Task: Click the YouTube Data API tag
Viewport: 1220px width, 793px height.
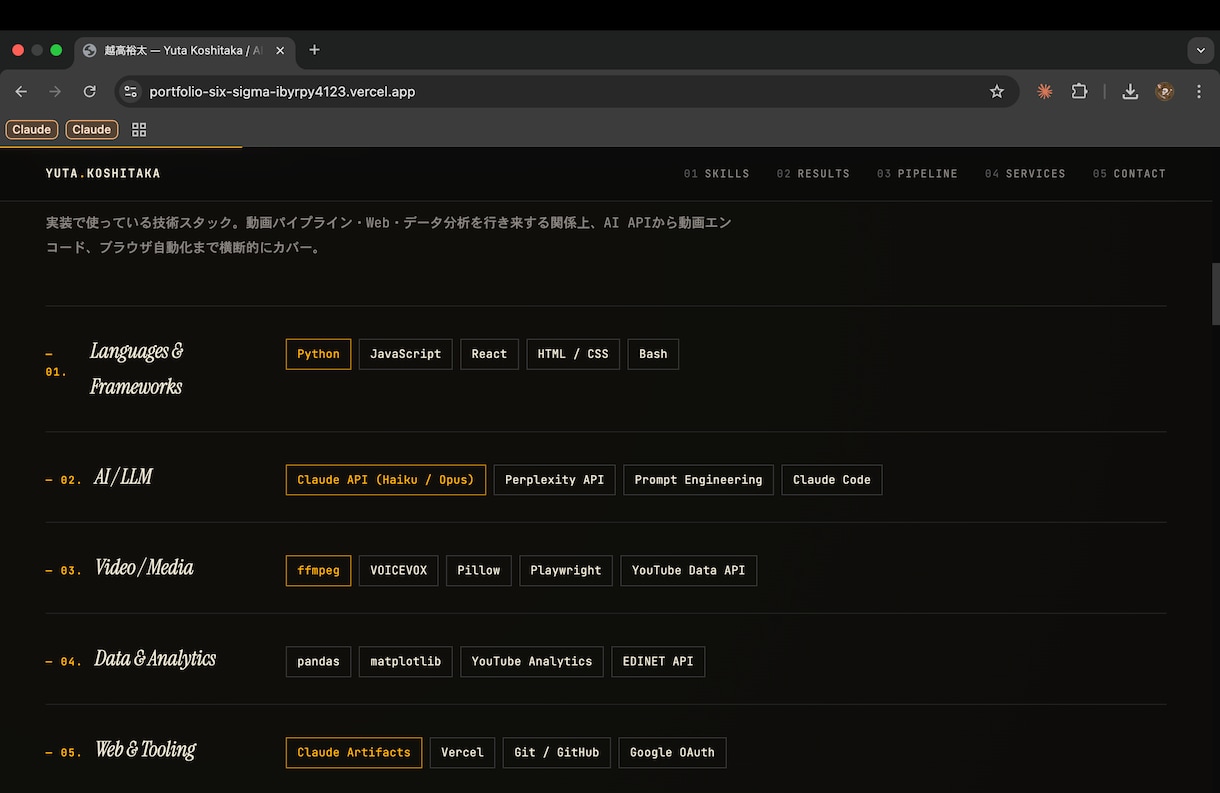Action: point(689,571)
